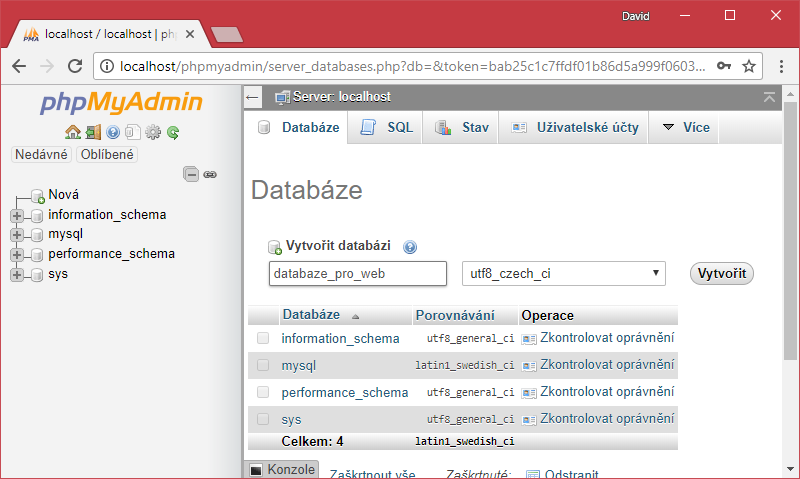Check the sys row checkbox
Screen dimensions: 800x479
coord(263,419)
